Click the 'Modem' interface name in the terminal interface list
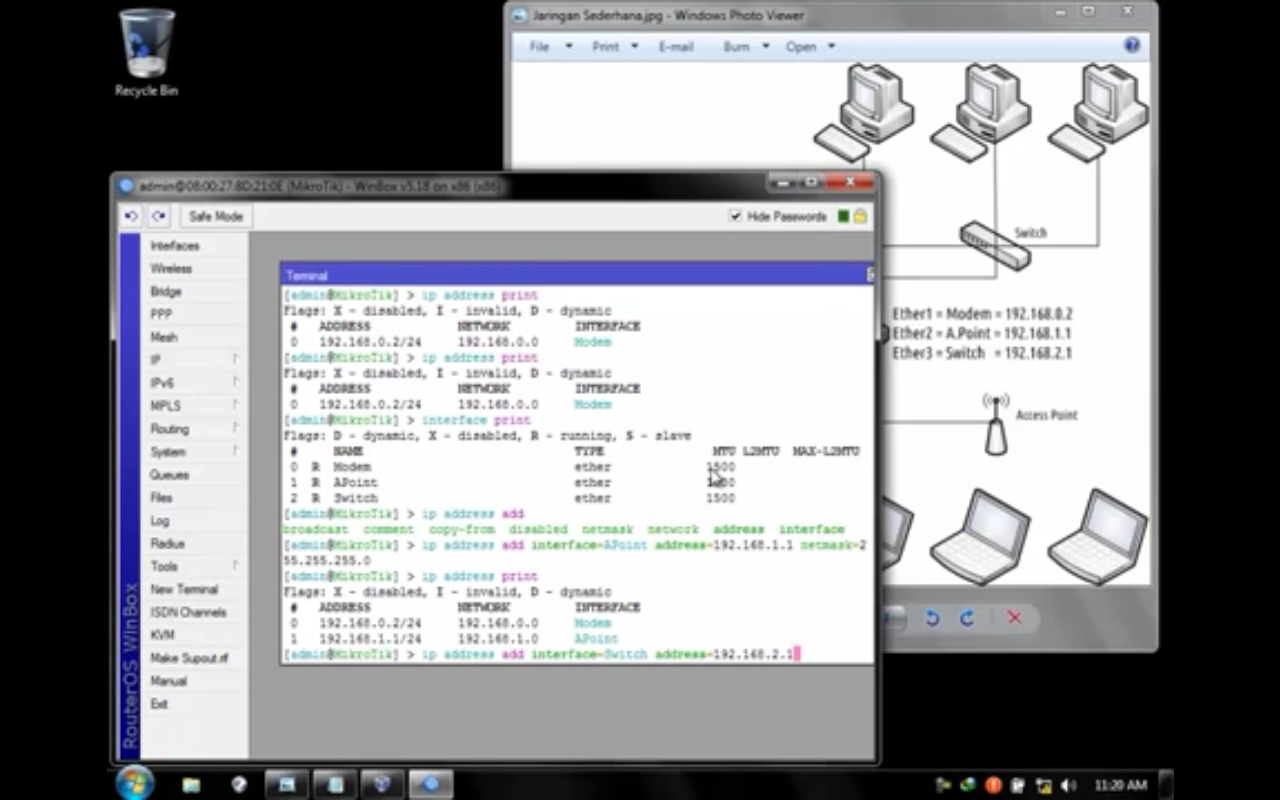Viewport: 1280px width, 800px height. pos(352,467)
